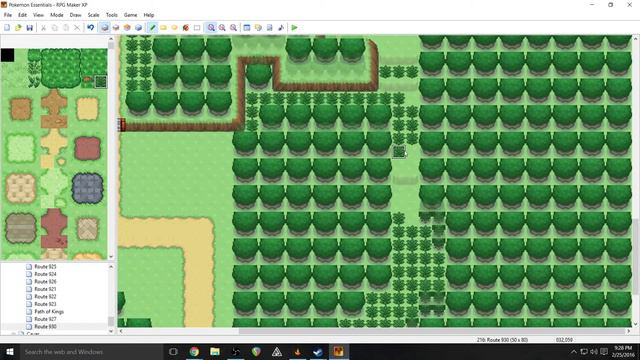Select the Route 926 map
640x360 pixels.
tap(45, 282)
